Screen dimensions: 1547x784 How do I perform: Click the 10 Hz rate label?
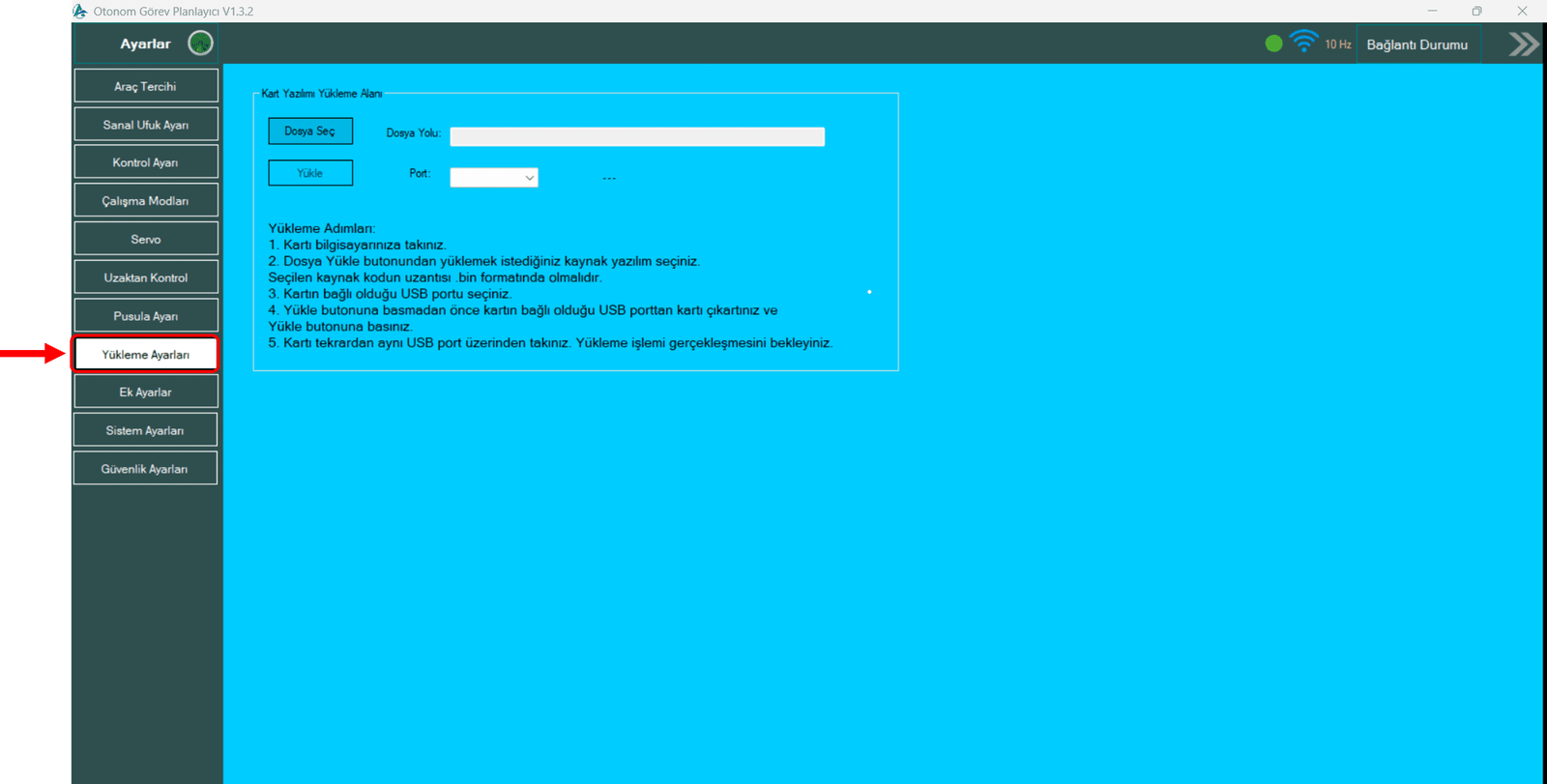1338,44
